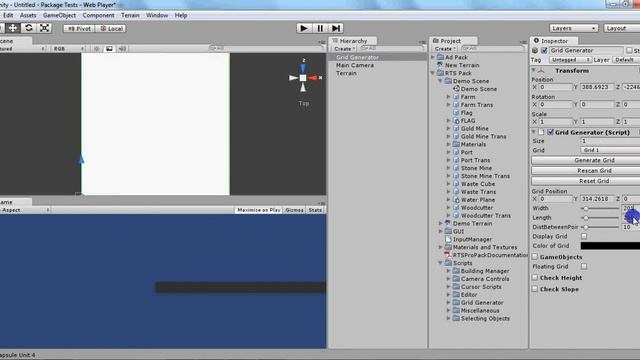Image resolution: width=640 pixels, height=360 pixels.
Task: Open the Window menu
Action: 157,15
